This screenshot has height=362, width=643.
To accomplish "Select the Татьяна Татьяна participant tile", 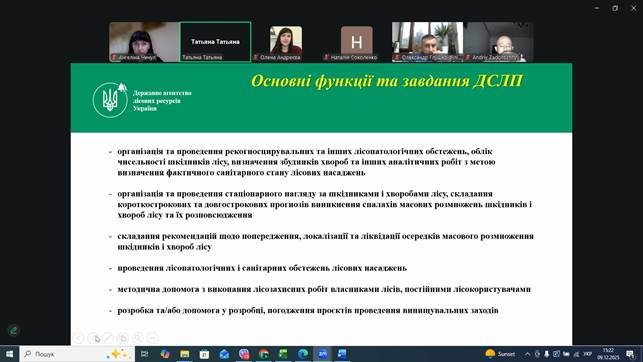I will pos(215,42).
